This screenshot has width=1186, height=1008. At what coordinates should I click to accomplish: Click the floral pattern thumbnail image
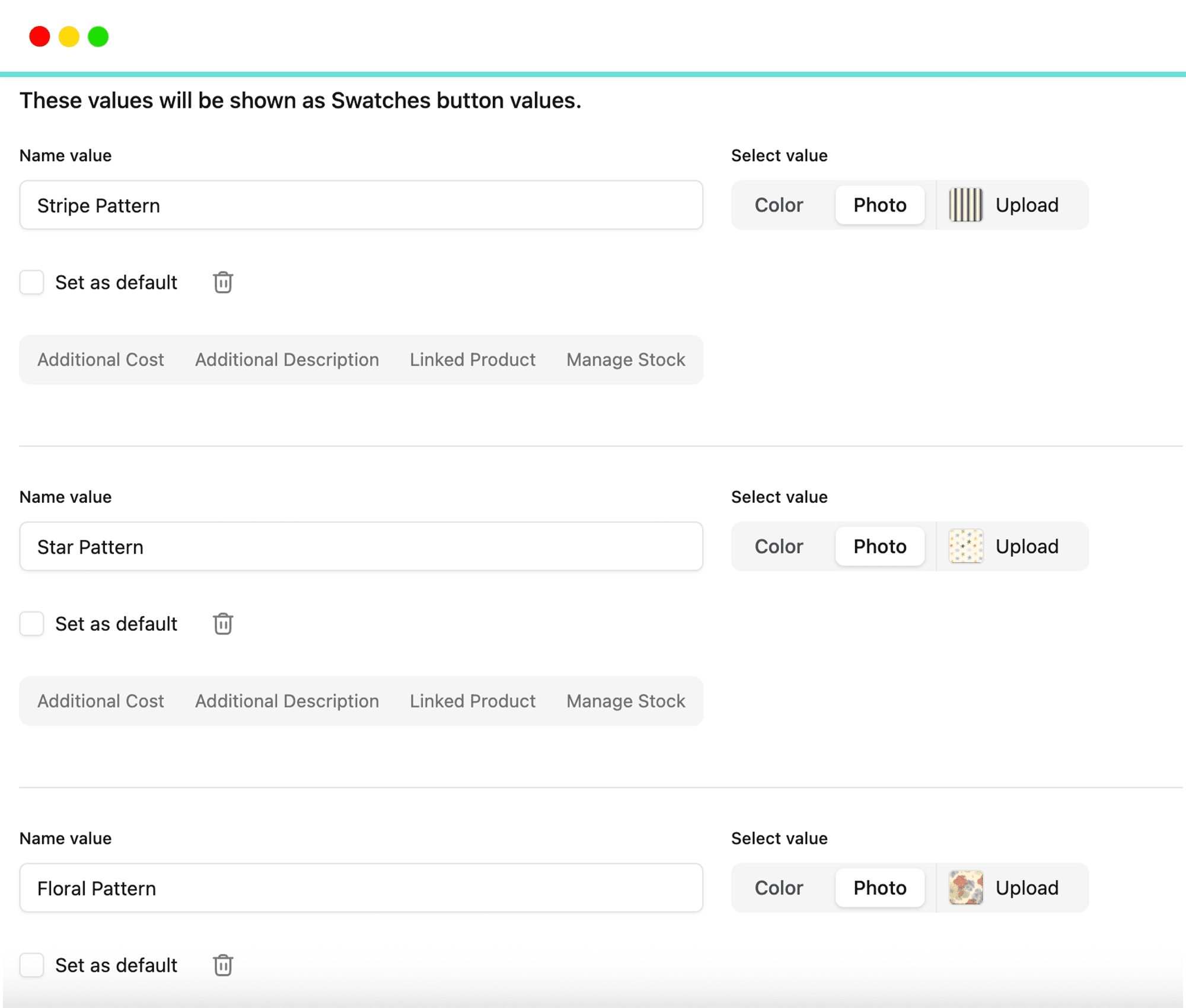[x=965, y=888]
